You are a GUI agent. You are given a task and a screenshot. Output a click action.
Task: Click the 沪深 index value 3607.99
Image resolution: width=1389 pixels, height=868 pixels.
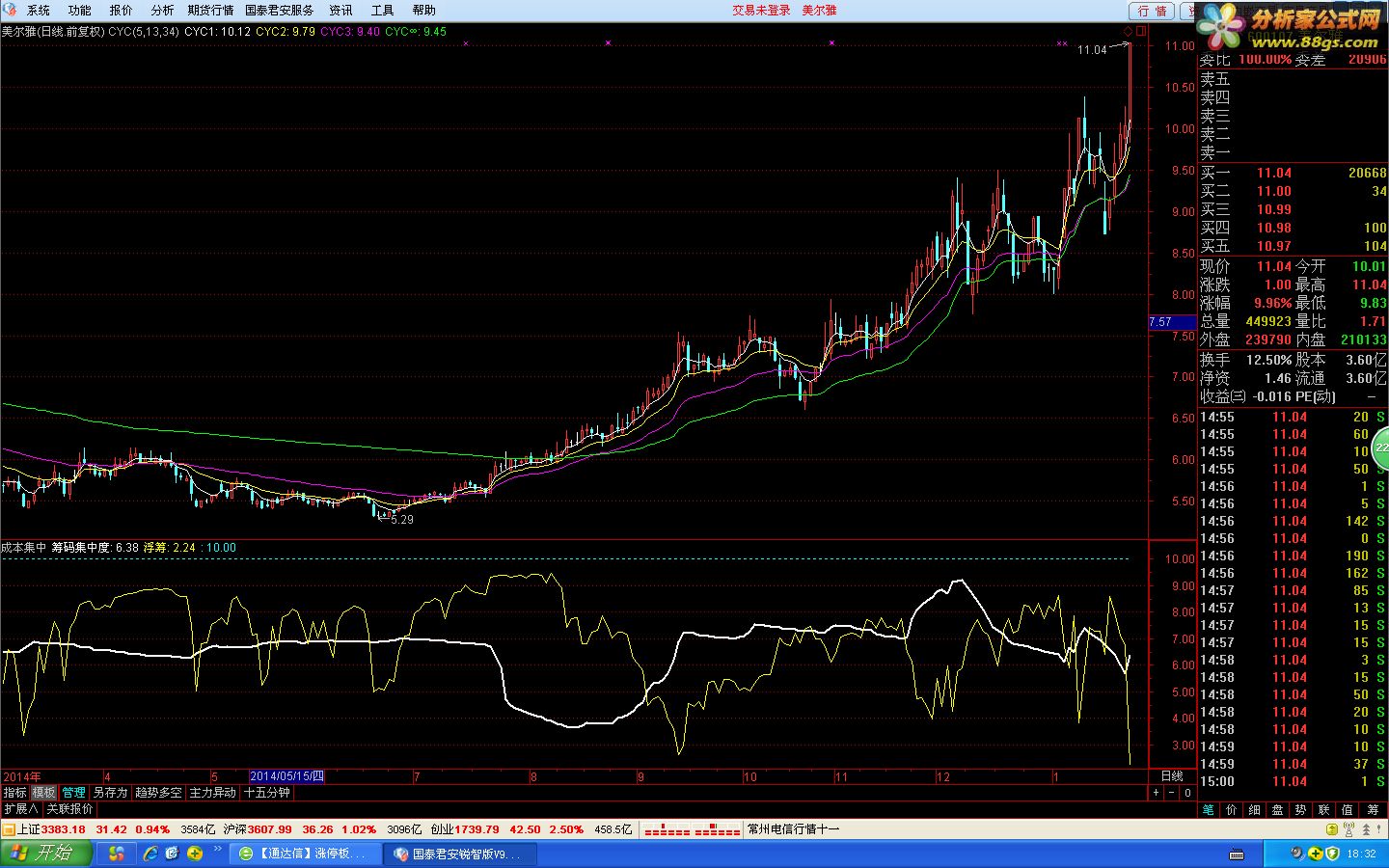coord(269,828)
